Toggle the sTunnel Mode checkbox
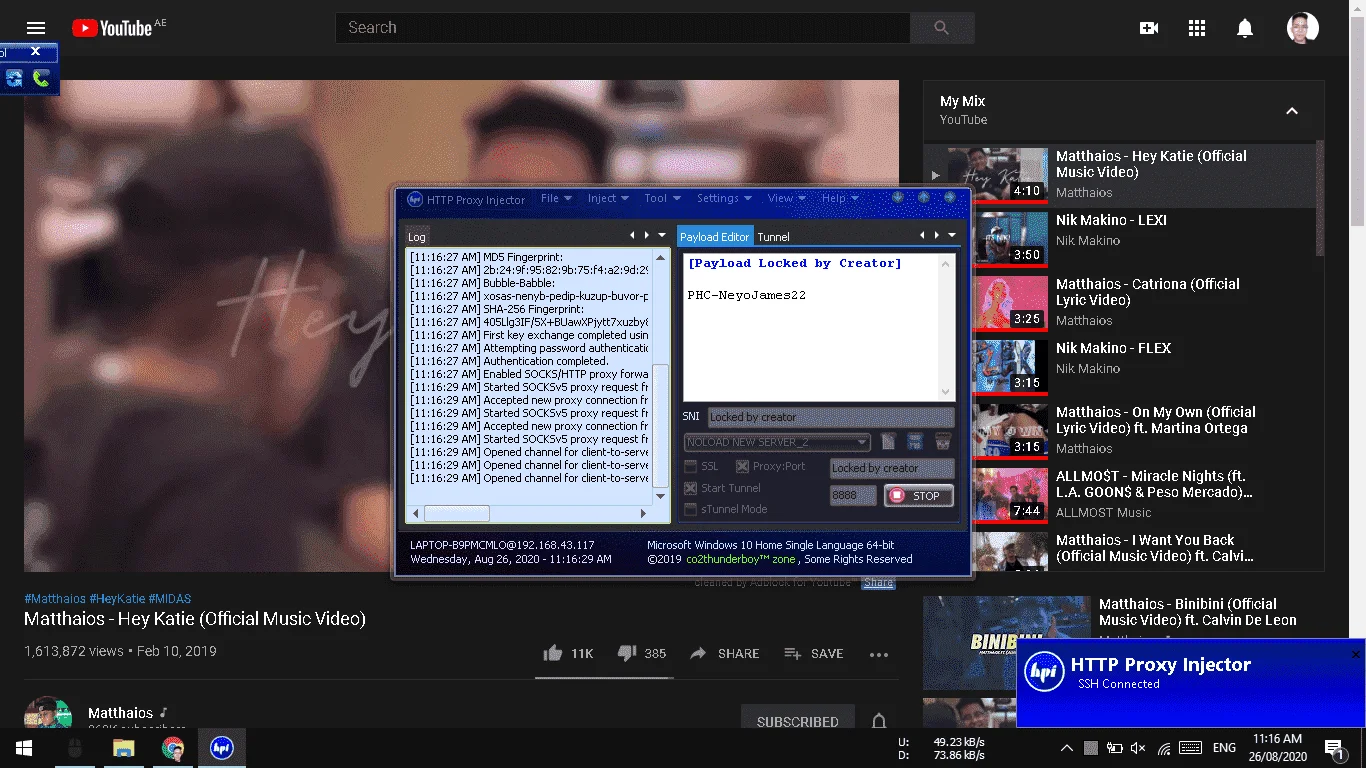Viewport: 1366px width, 768px height. pyautogui.click(x=690, y=509)
